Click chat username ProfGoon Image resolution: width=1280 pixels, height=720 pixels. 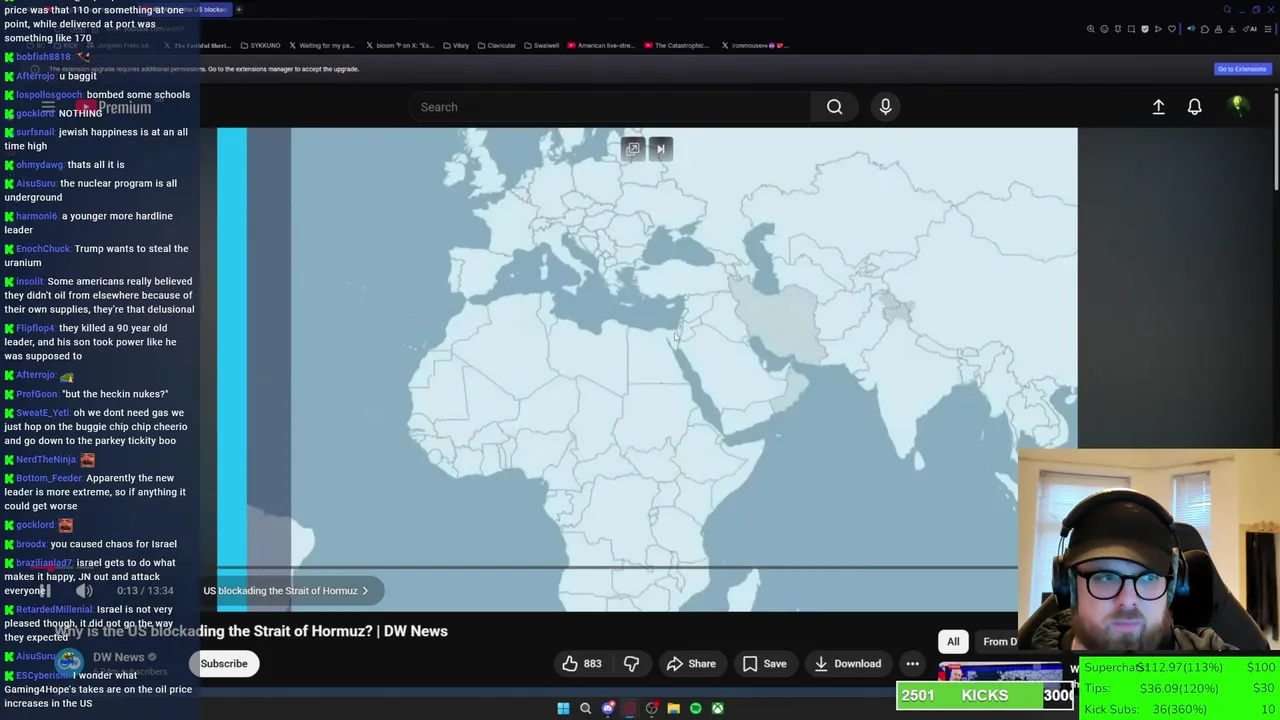[x=37, y=394]
